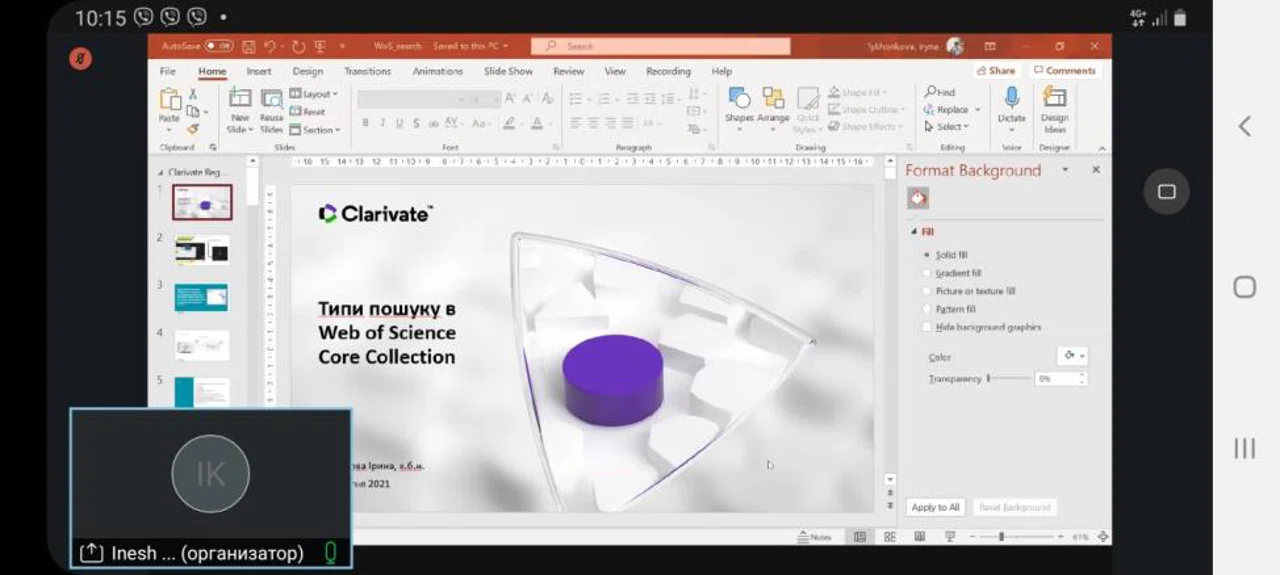Click the Reset slide button
Viewport: 1280px width, 575px height.
(308, 112)
